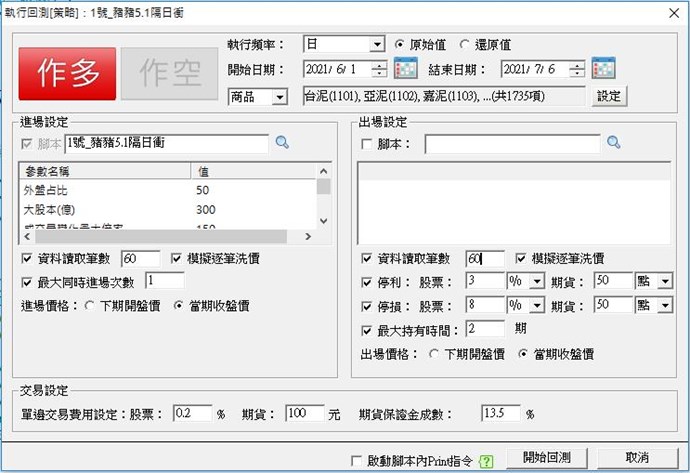Click the entry script search magnifier icon
690x473 pixels.
click(x=282, y=144)
